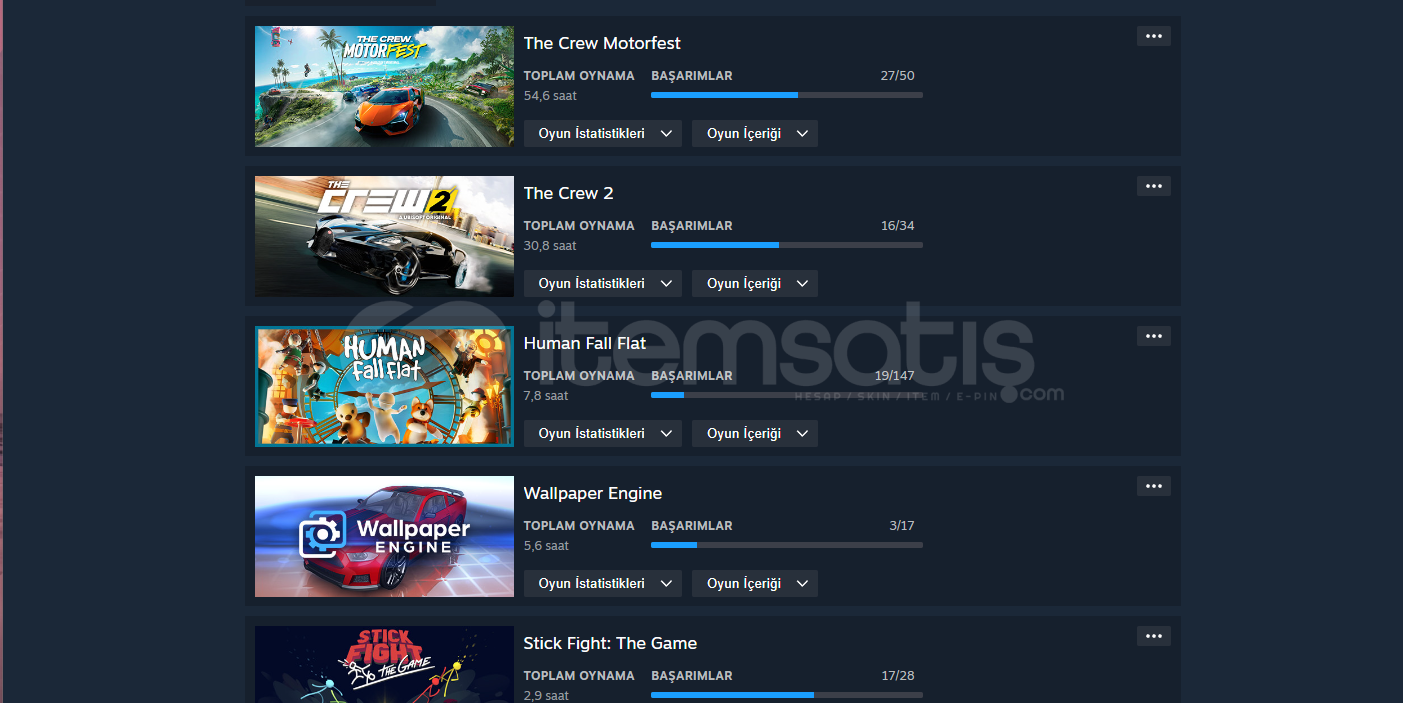Expand Oyun İçeriği for Wallpaper Engine

tap(755, 583)
